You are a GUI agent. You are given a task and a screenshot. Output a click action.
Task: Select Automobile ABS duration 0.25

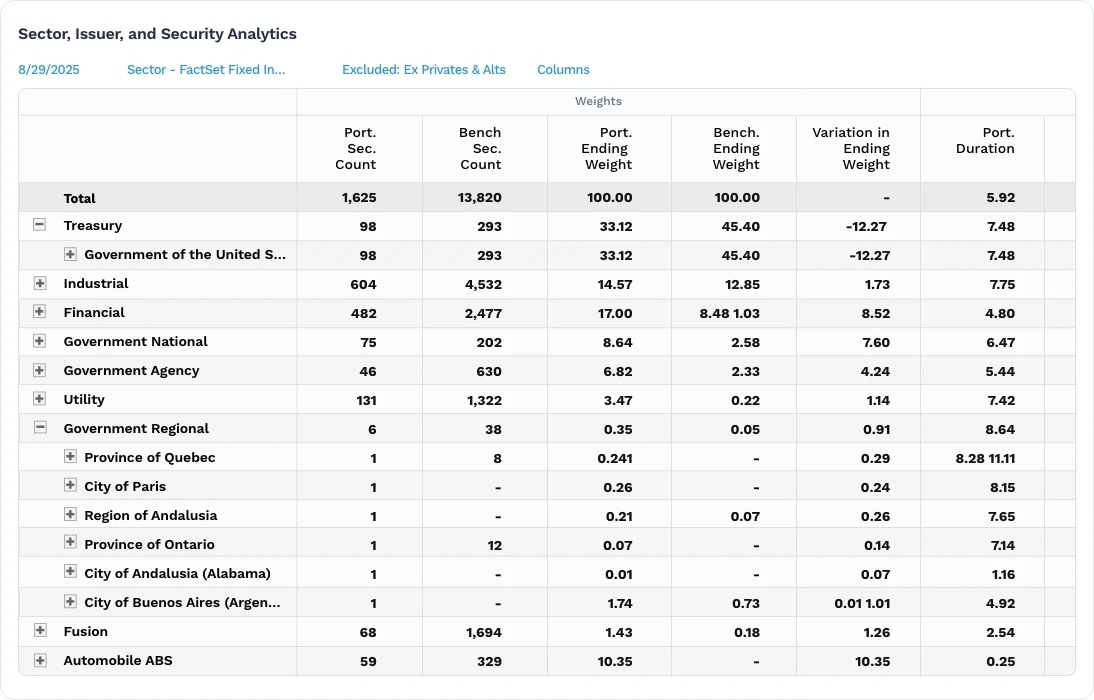1001,662
